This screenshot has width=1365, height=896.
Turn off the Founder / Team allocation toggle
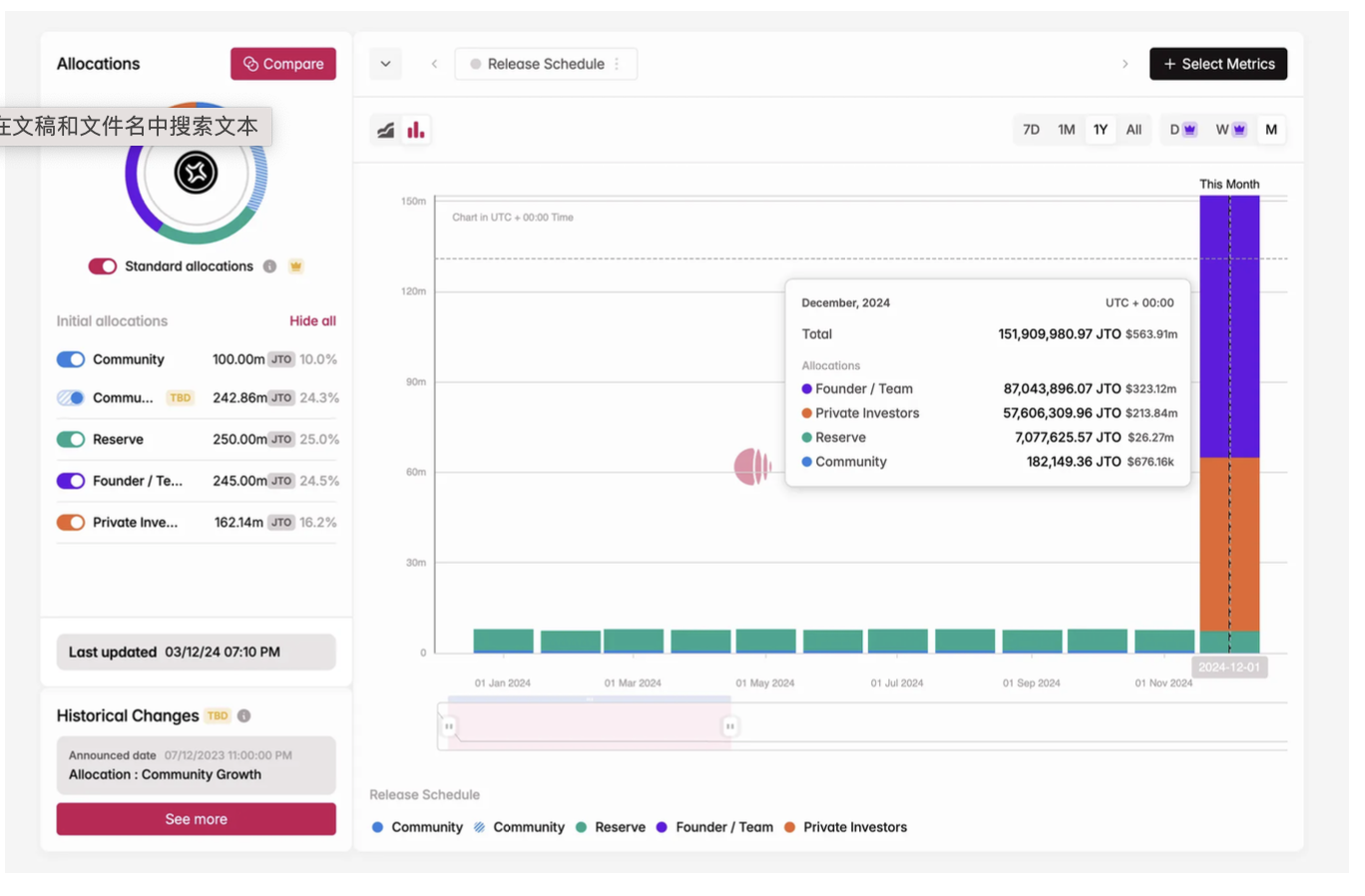coord(71,481)
